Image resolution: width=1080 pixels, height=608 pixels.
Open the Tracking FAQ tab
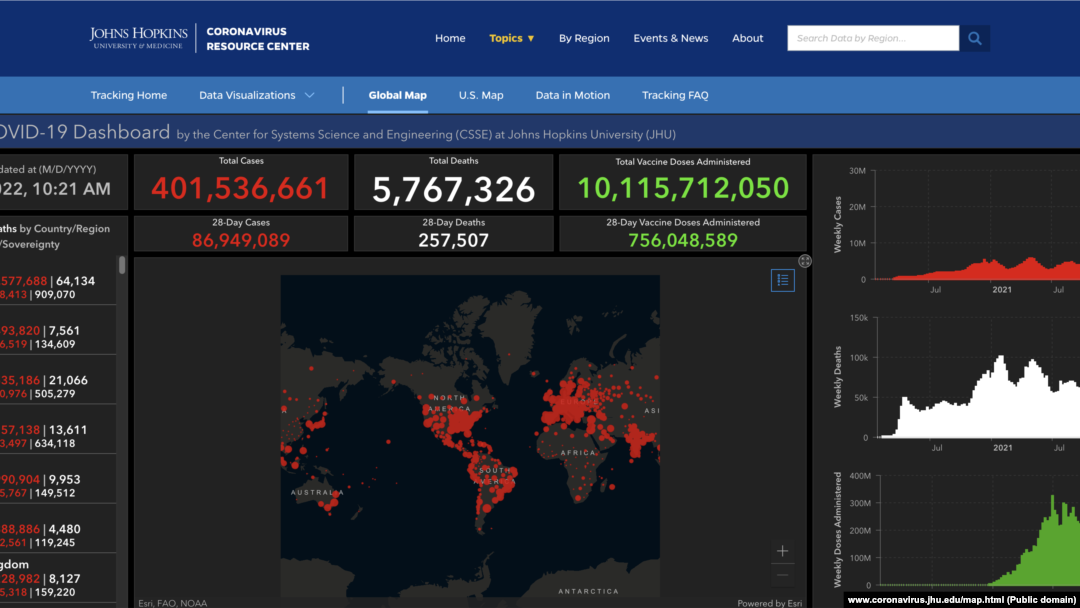click(x=675, y=95)
